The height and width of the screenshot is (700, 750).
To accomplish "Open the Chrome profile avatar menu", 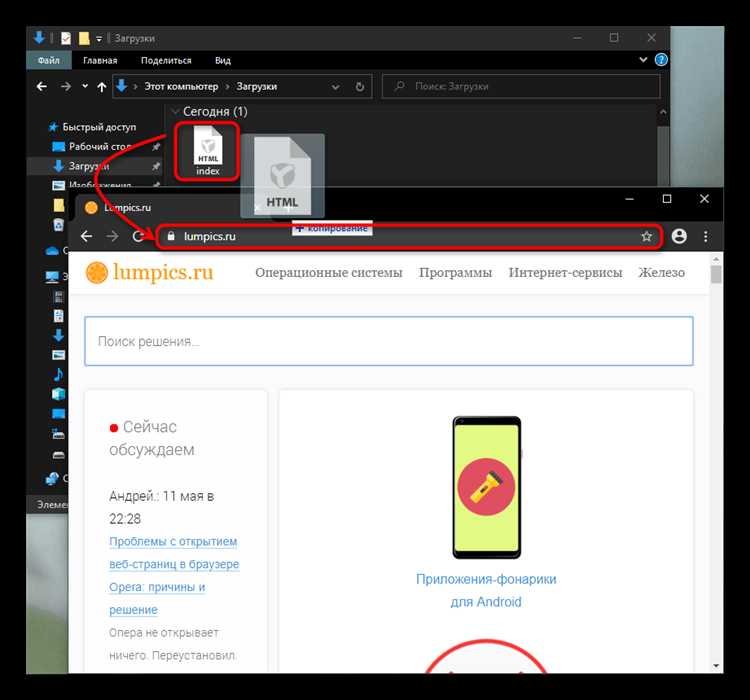I will 680,237.
